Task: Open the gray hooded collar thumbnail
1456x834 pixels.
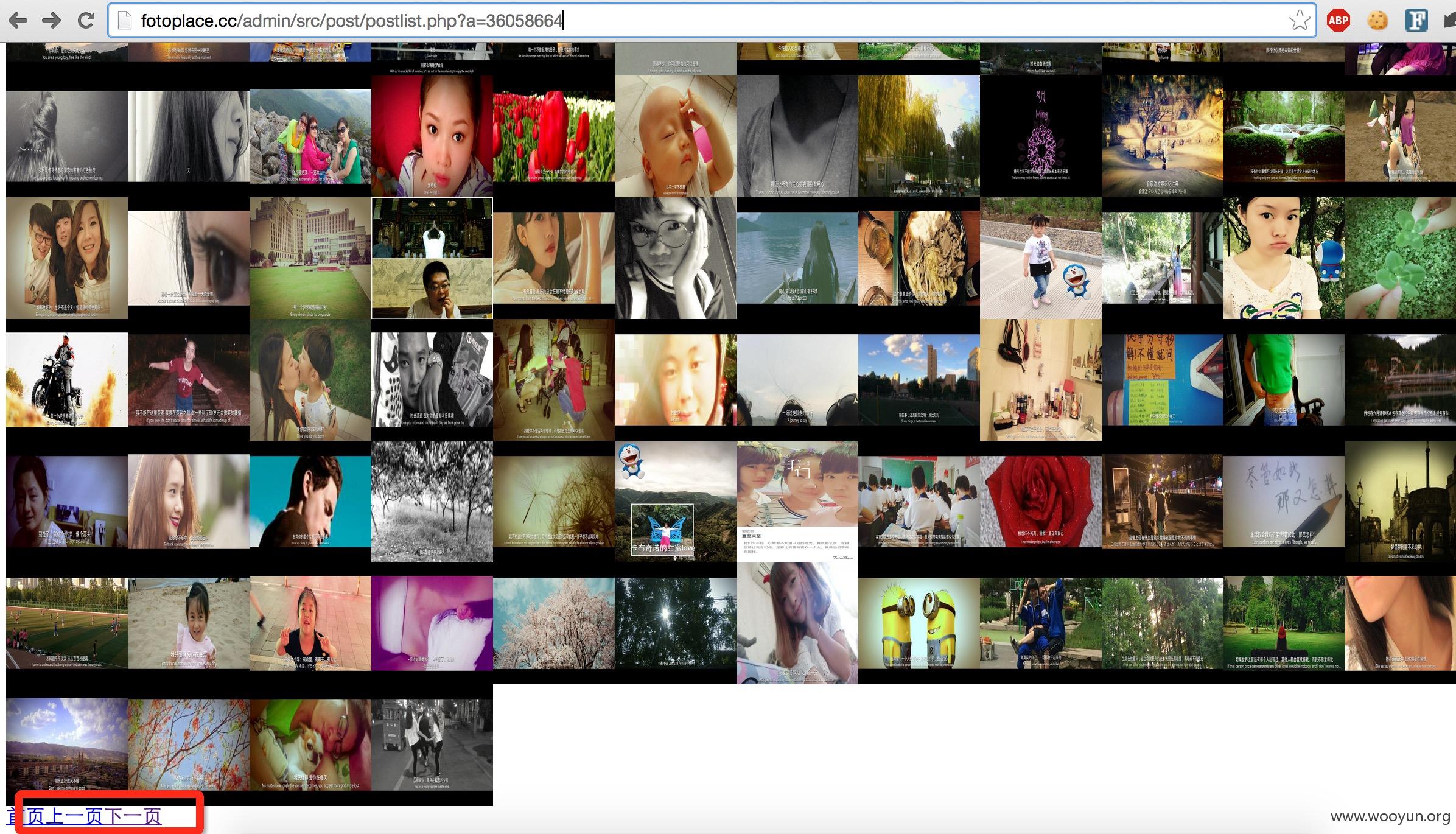Action: pos(797,136)
